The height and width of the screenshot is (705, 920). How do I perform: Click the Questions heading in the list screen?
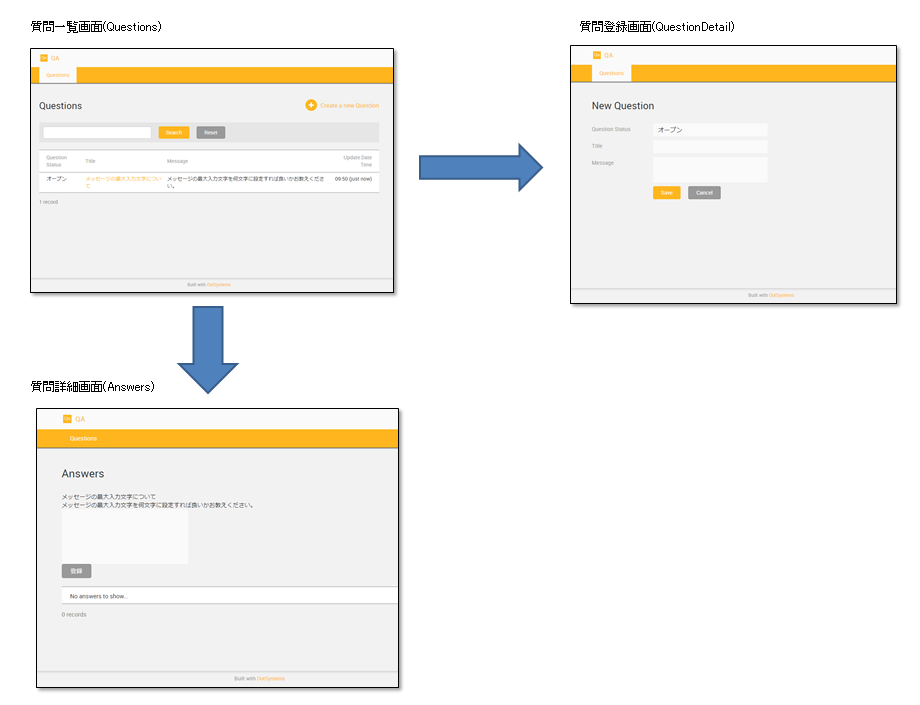pyautogui.click(x=60, y=106)
